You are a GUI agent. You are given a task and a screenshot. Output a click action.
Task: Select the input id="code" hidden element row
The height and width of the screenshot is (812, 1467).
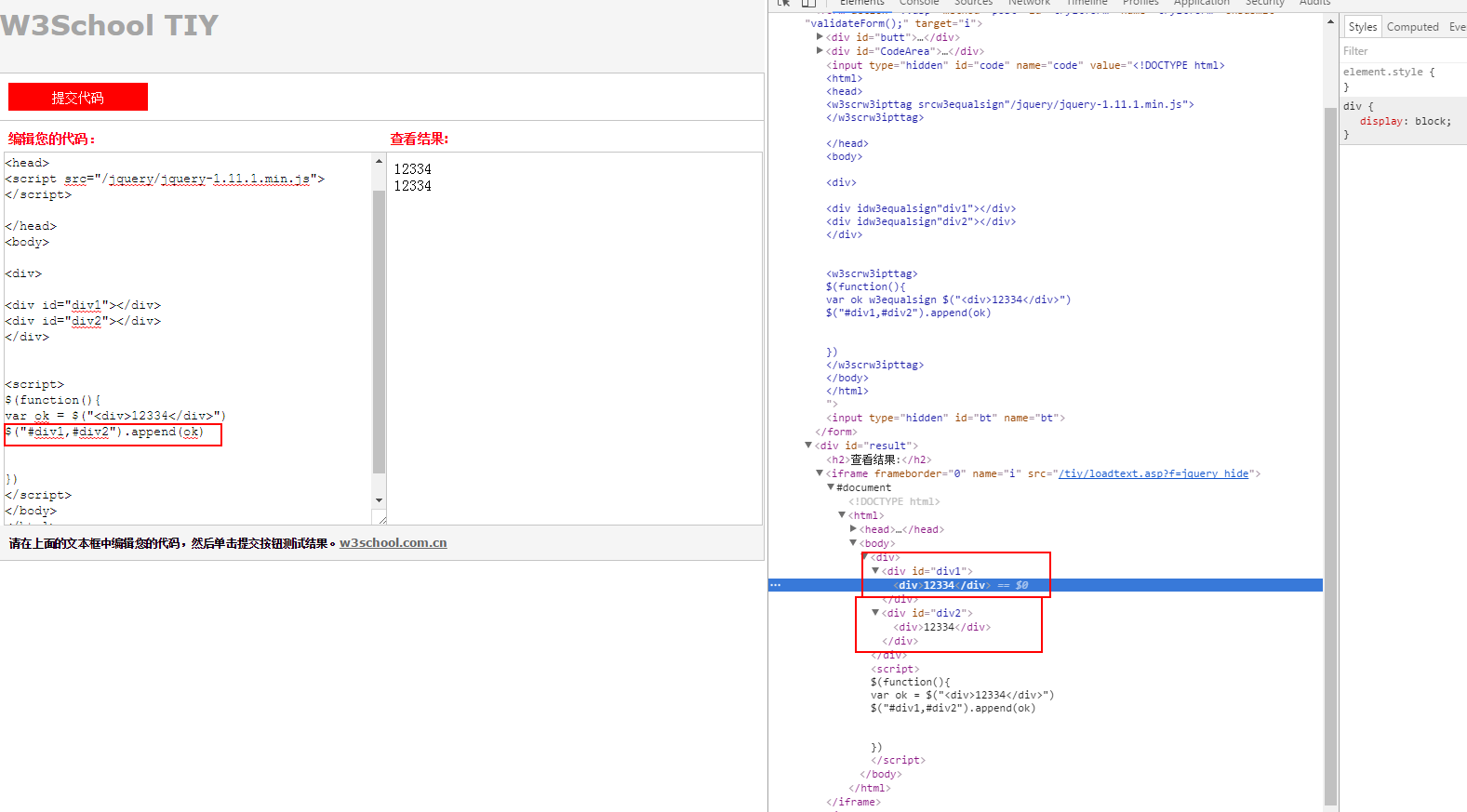click(x=1025, y=65)
